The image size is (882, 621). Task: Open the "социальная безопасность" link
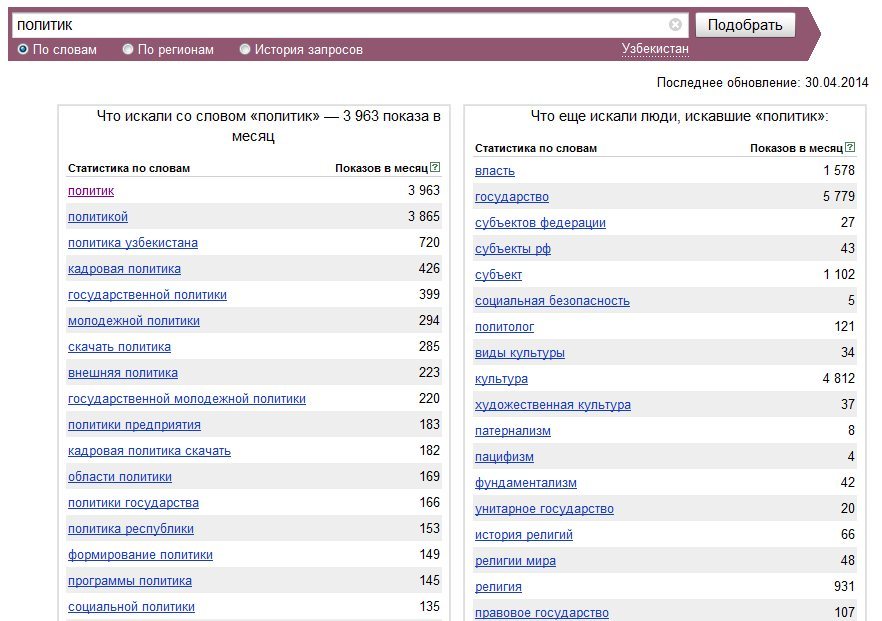tap(552, 300)
